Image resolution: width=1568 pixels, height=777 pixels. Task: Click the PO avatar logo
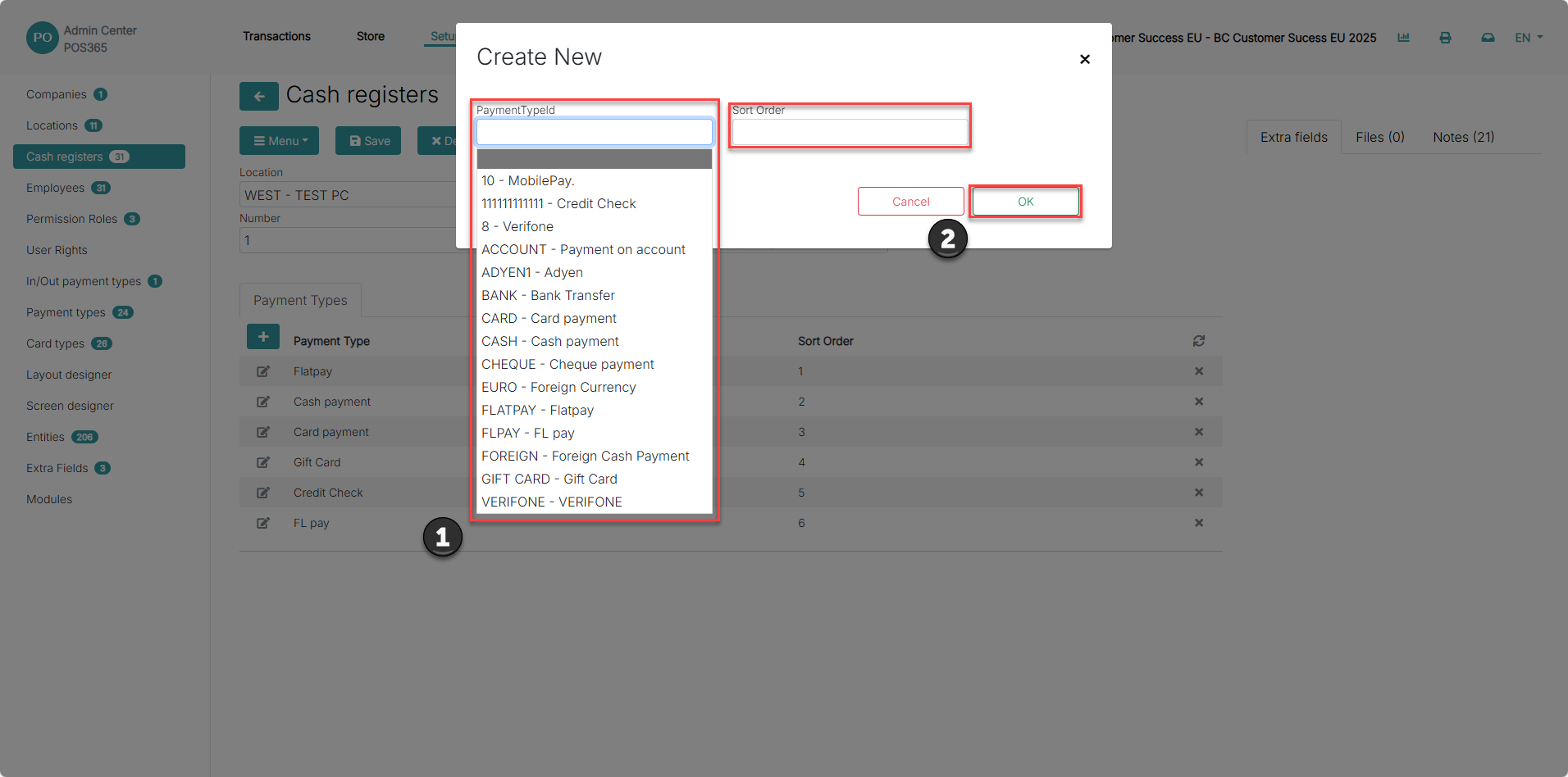point(43,38)
